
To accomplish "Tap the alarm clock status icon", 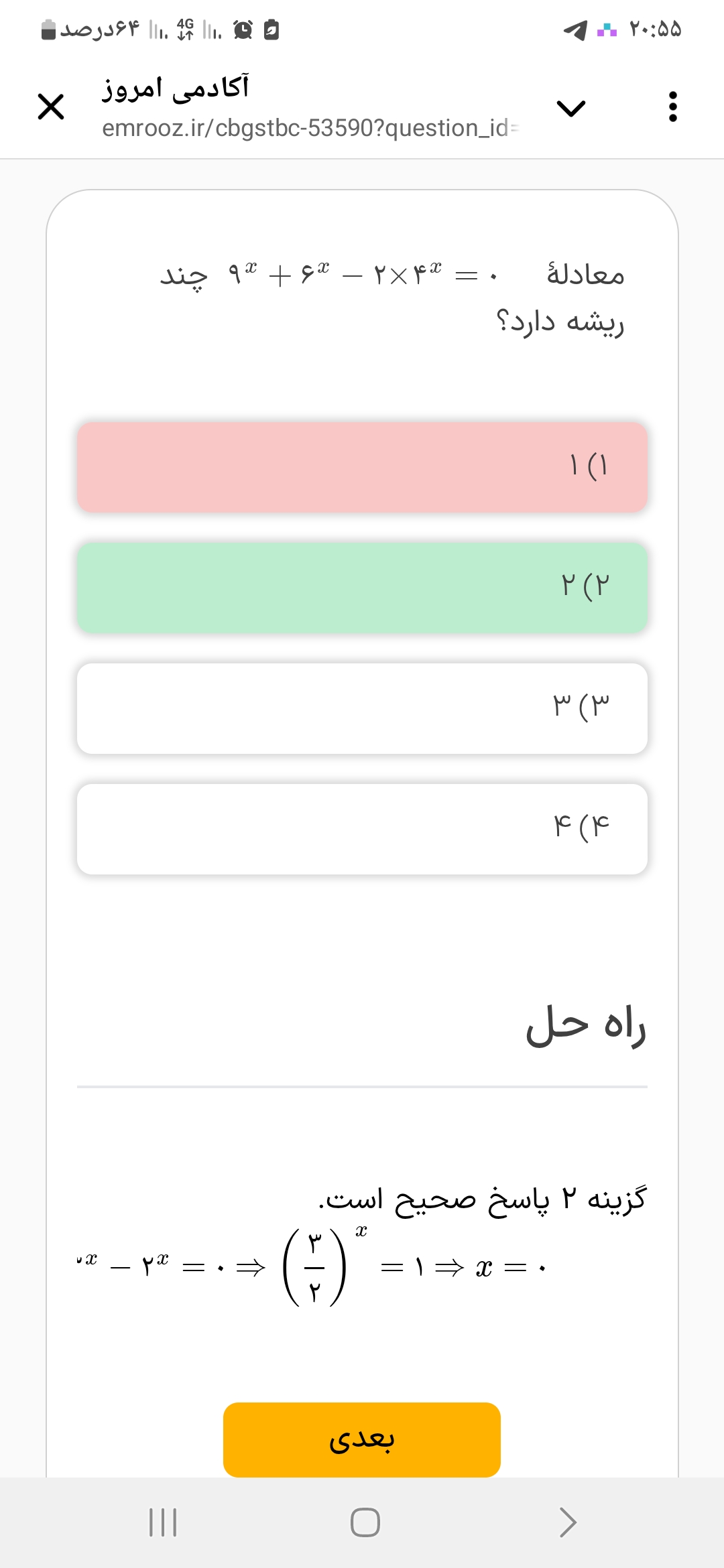I will (243, 29).
